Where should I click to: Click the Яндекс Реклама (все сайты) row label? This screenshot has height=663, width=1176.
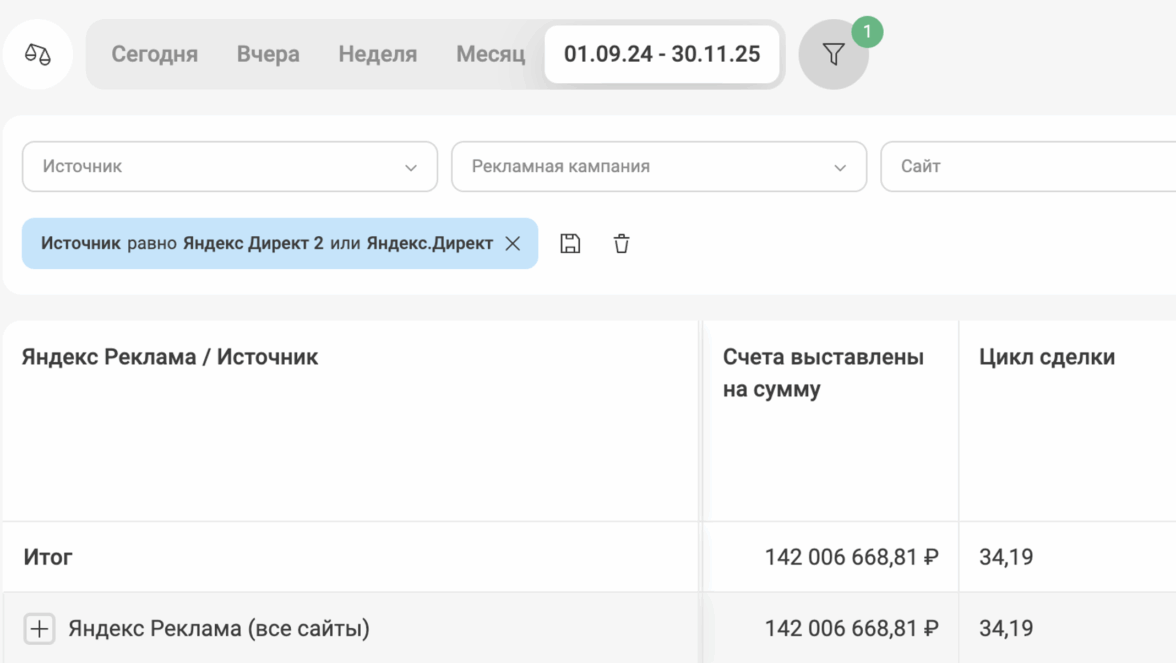click(219, 629)
